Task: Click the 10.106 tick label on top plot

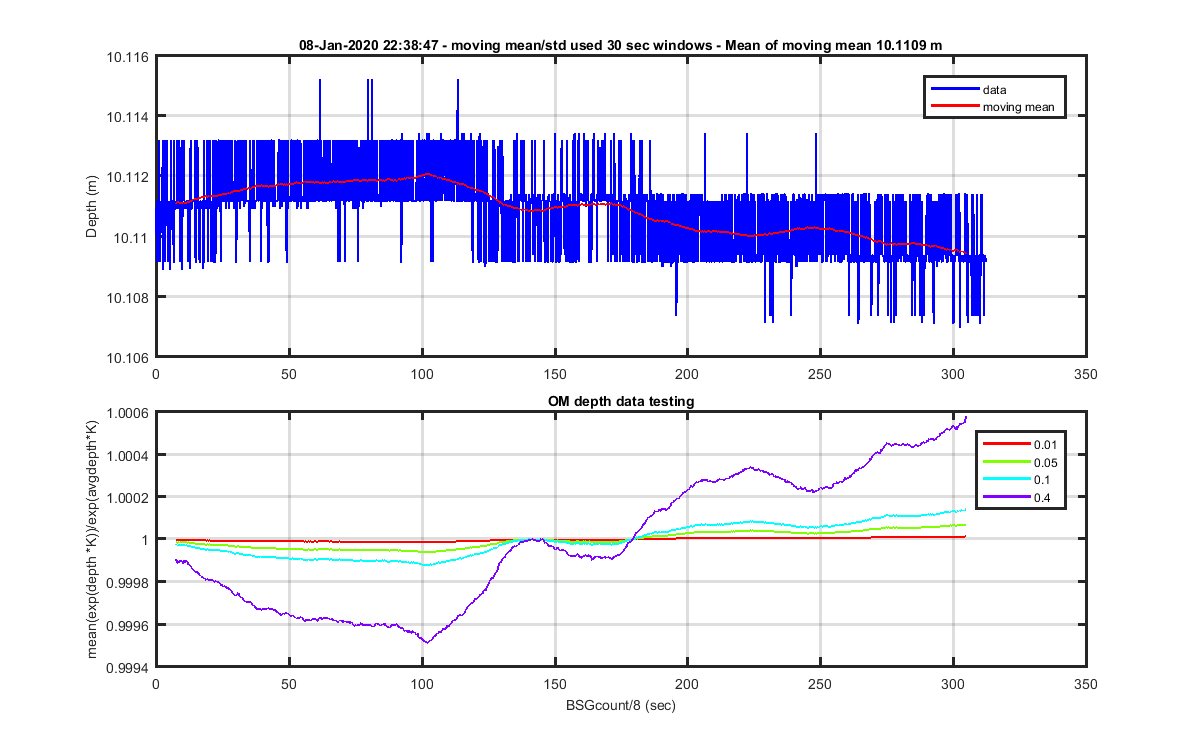Action: 129,357
